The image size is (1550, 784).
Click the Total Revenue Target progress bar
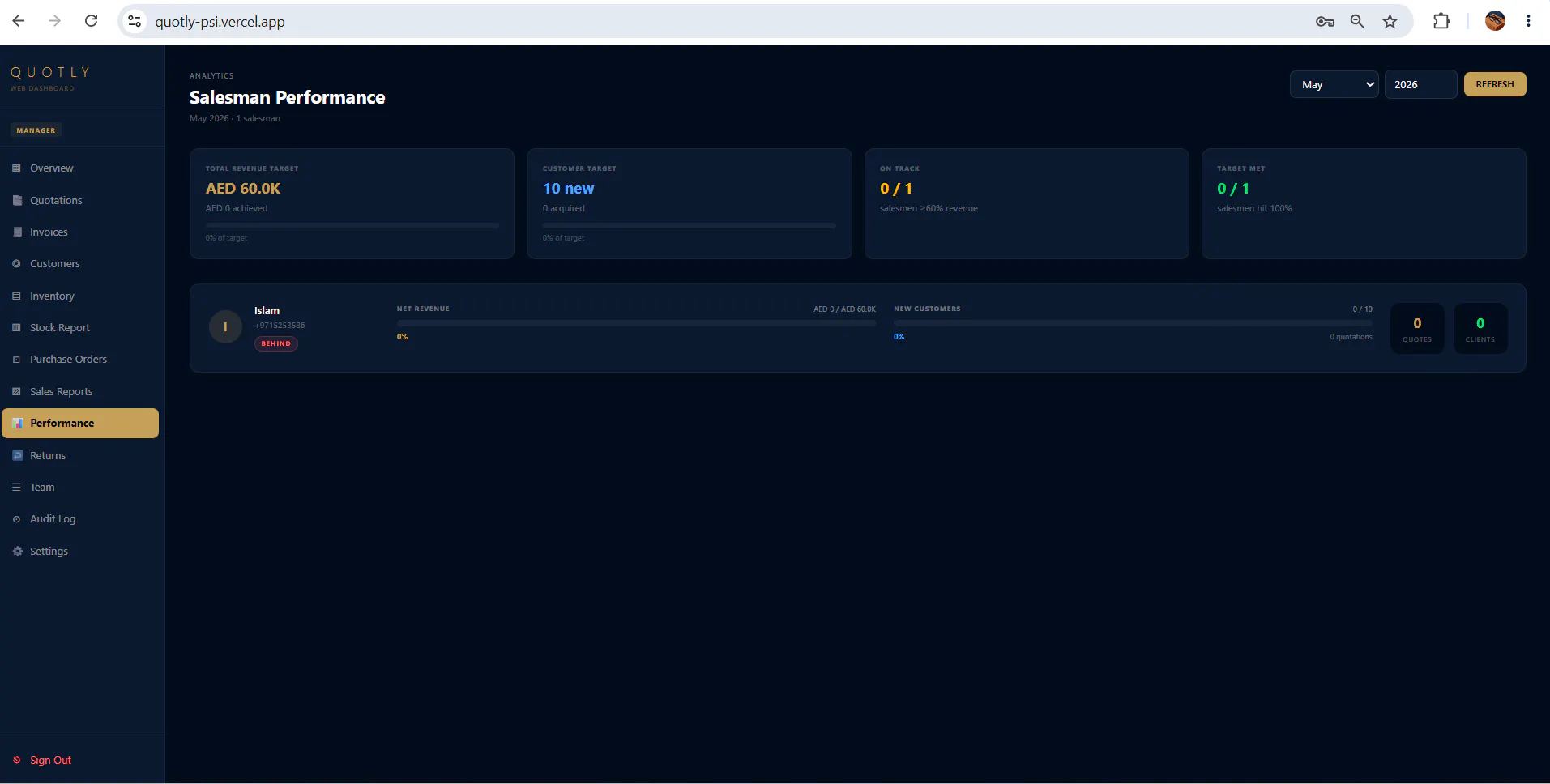point(352,226)
